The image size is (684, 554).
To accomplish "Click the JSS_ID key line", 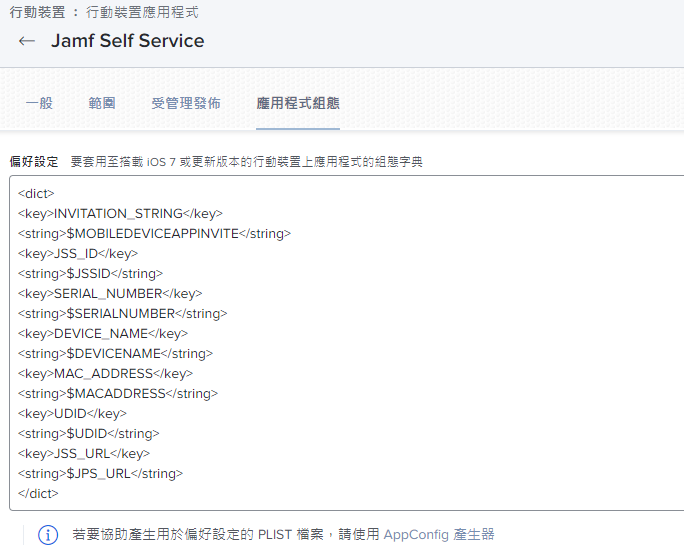I will click(x=78, y=253).
